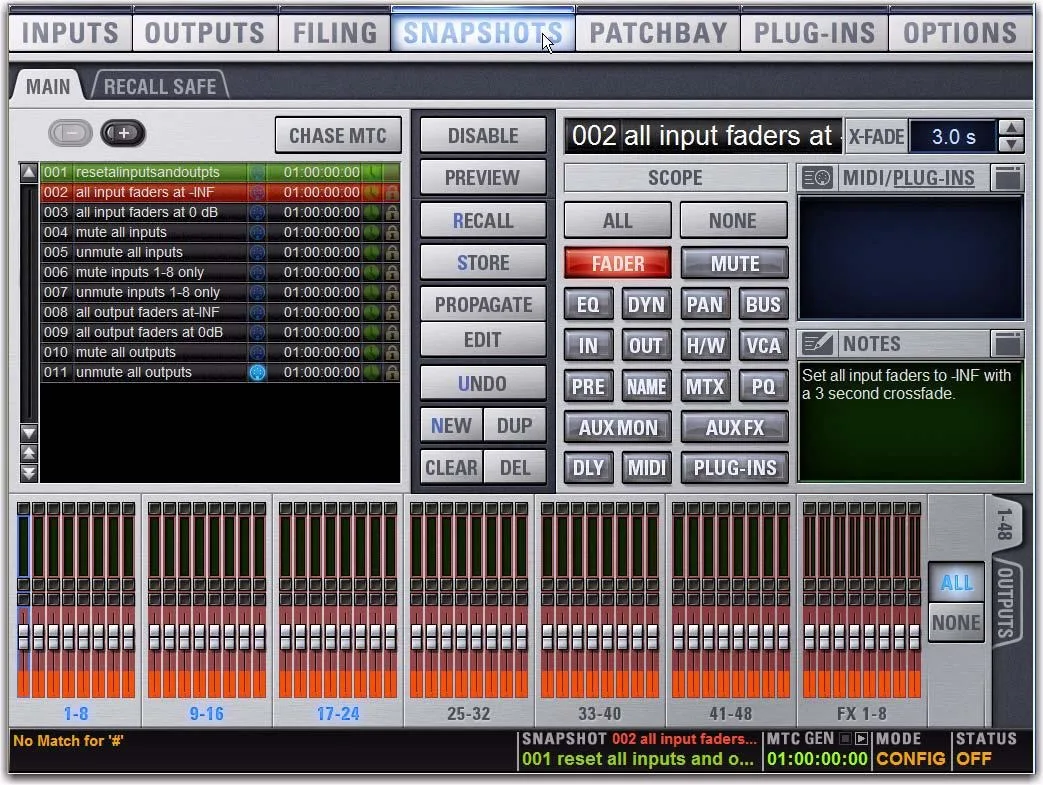Toggle the DLY scope button
This screenshot has width=1043, height=785.
pos(588,468)
